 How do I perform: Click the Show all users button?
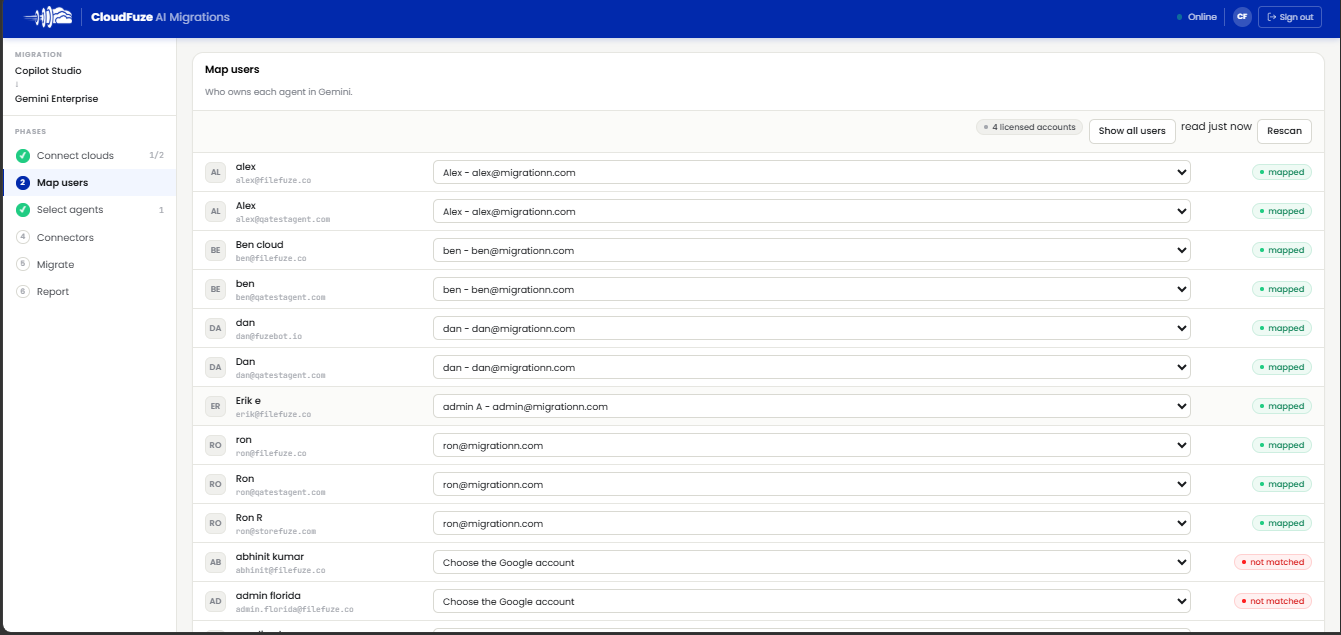click(1132, 131)
